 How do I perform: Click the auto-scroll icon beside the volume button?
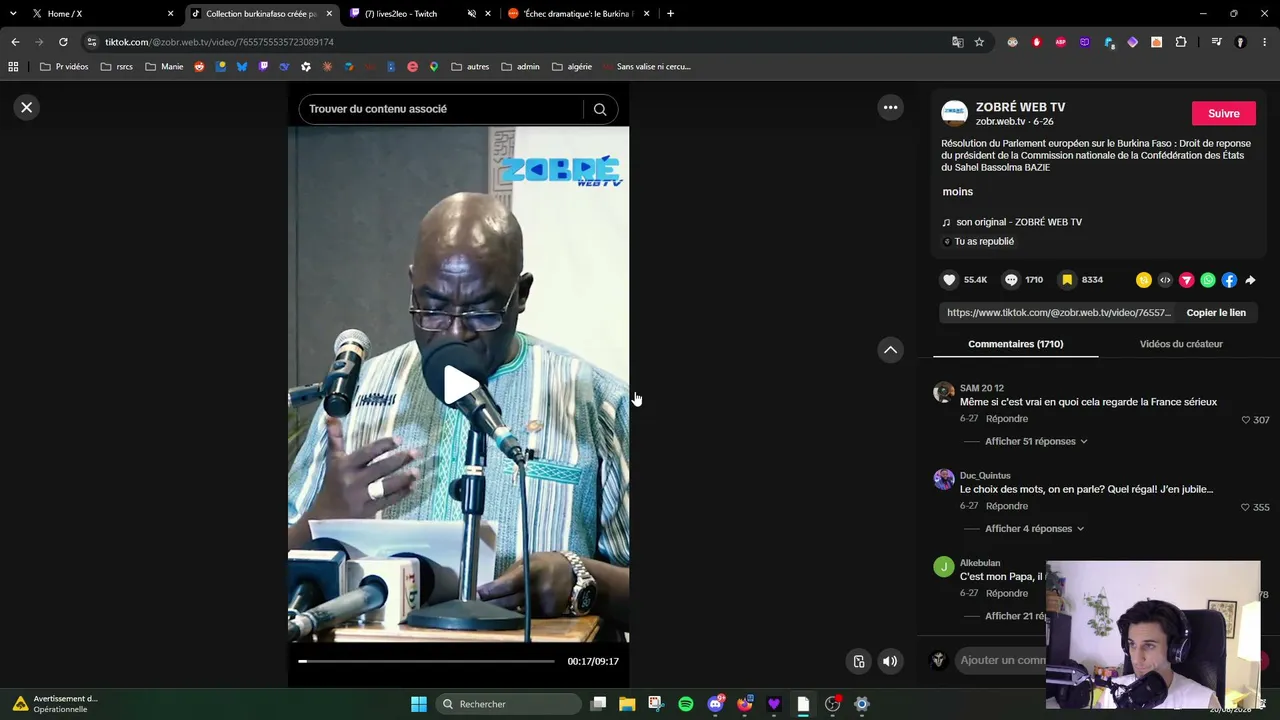[858, 661]
